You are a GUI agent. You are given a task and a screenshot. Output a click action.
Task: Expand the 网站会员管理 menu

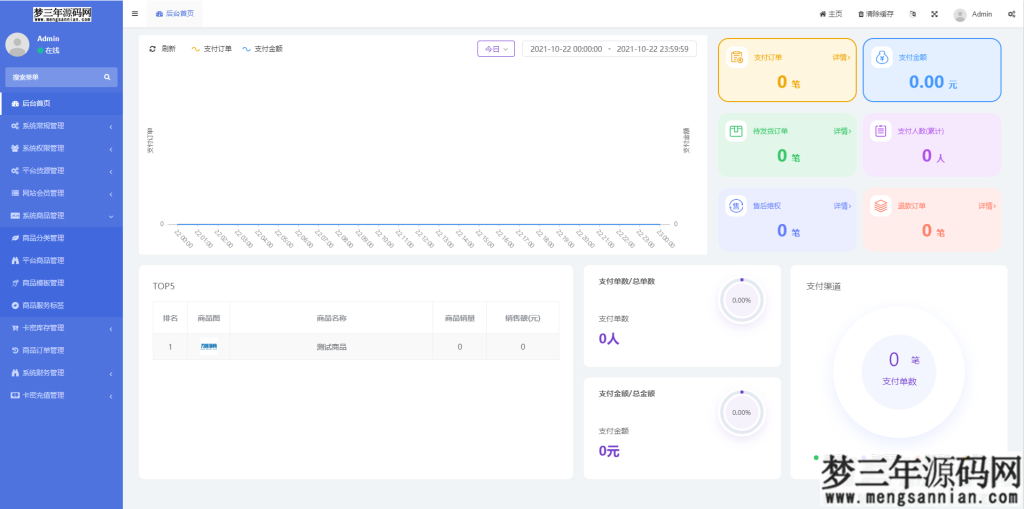click(61, 193)
